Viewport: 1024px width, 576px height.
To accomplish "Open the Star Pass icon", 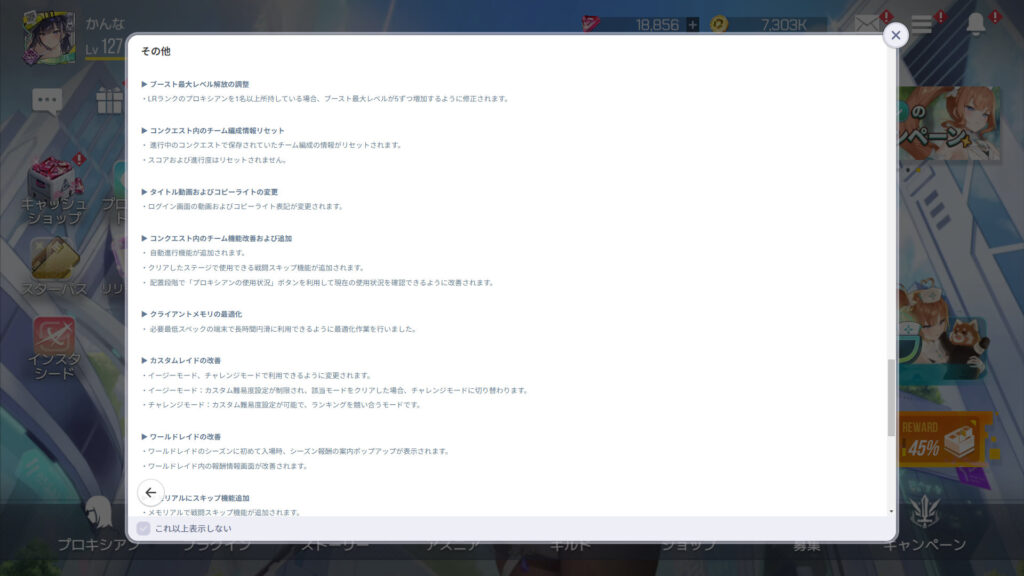I will click(x=54, y=262).
